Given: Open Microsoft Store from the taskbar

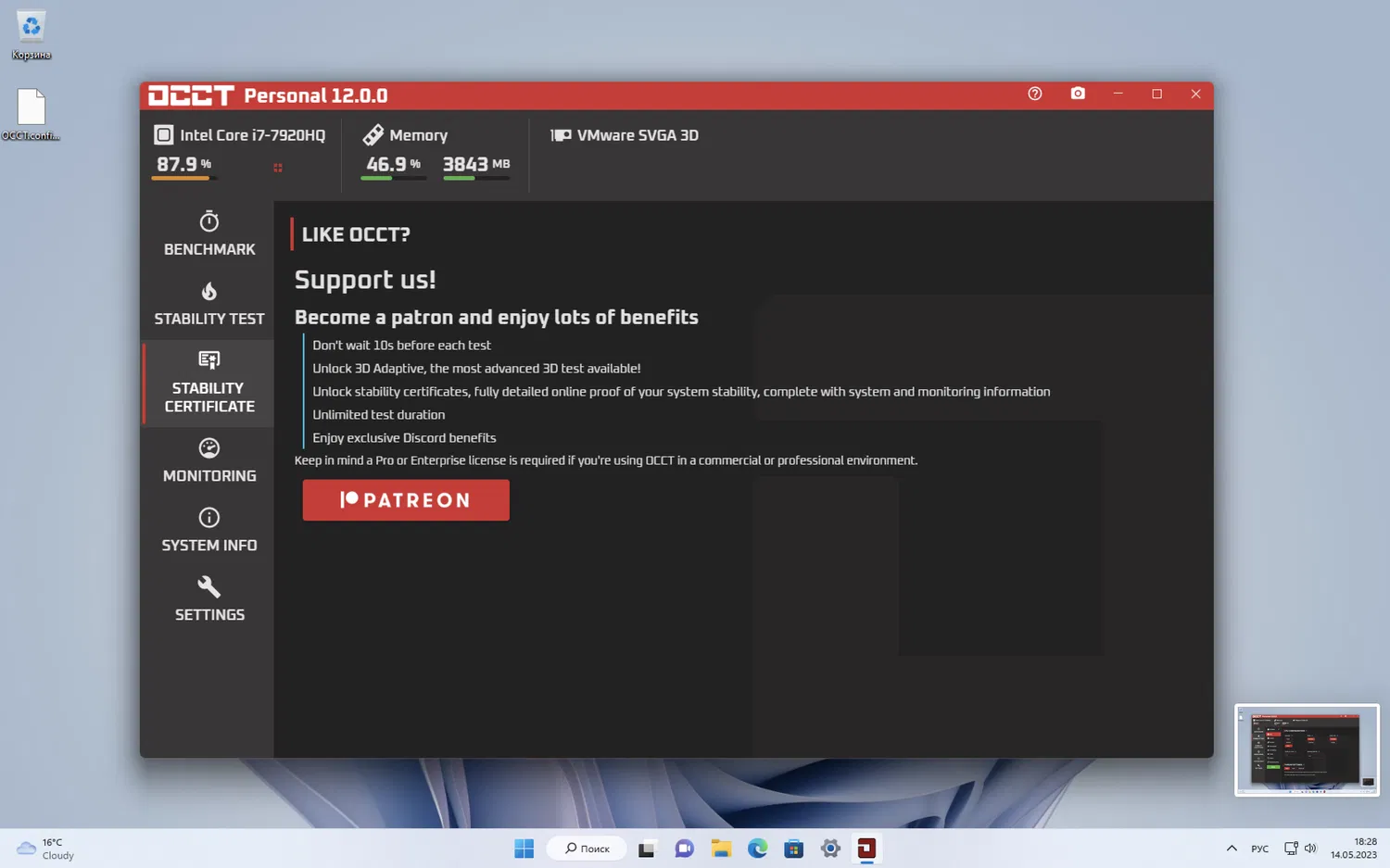Looking at the screenshot, I should (x=794, y=849).
